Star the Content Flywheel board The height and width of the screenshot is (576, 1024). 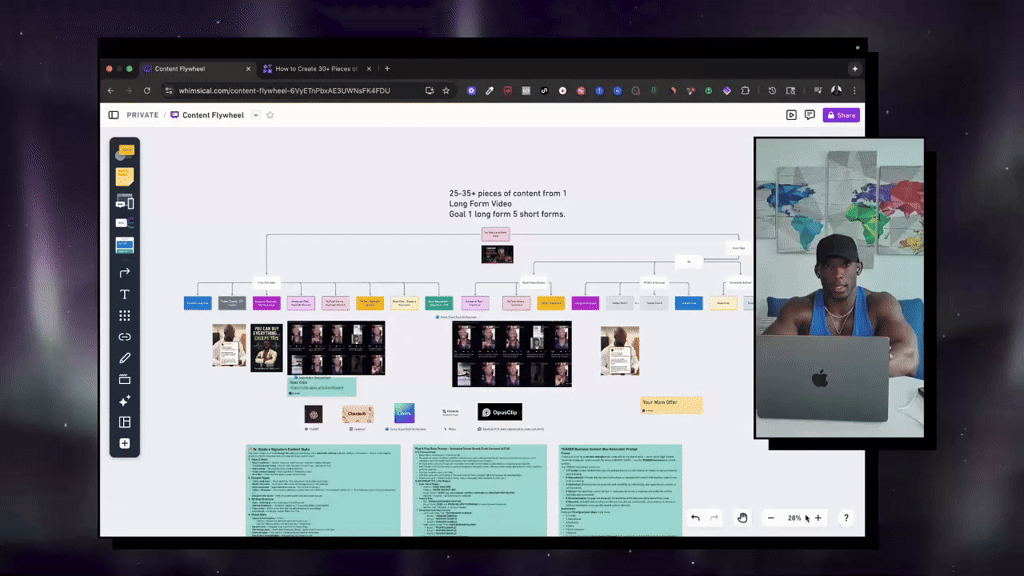coord(270,115)
